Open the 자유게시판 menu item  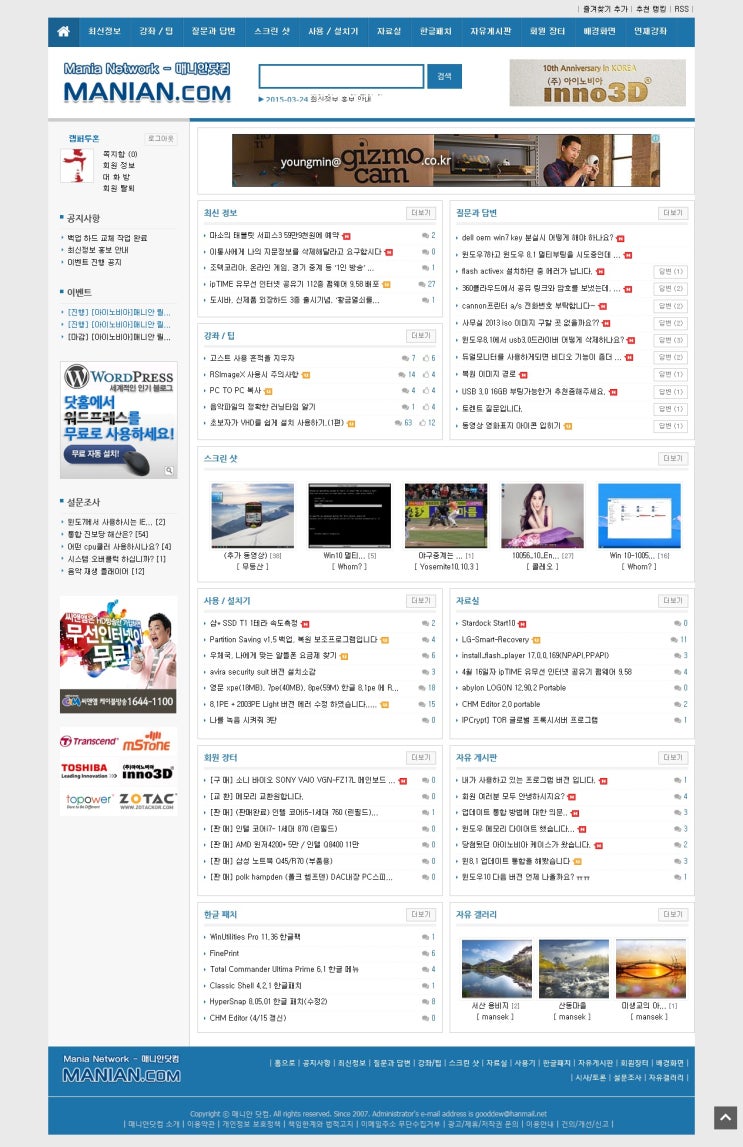coord(490,31)
